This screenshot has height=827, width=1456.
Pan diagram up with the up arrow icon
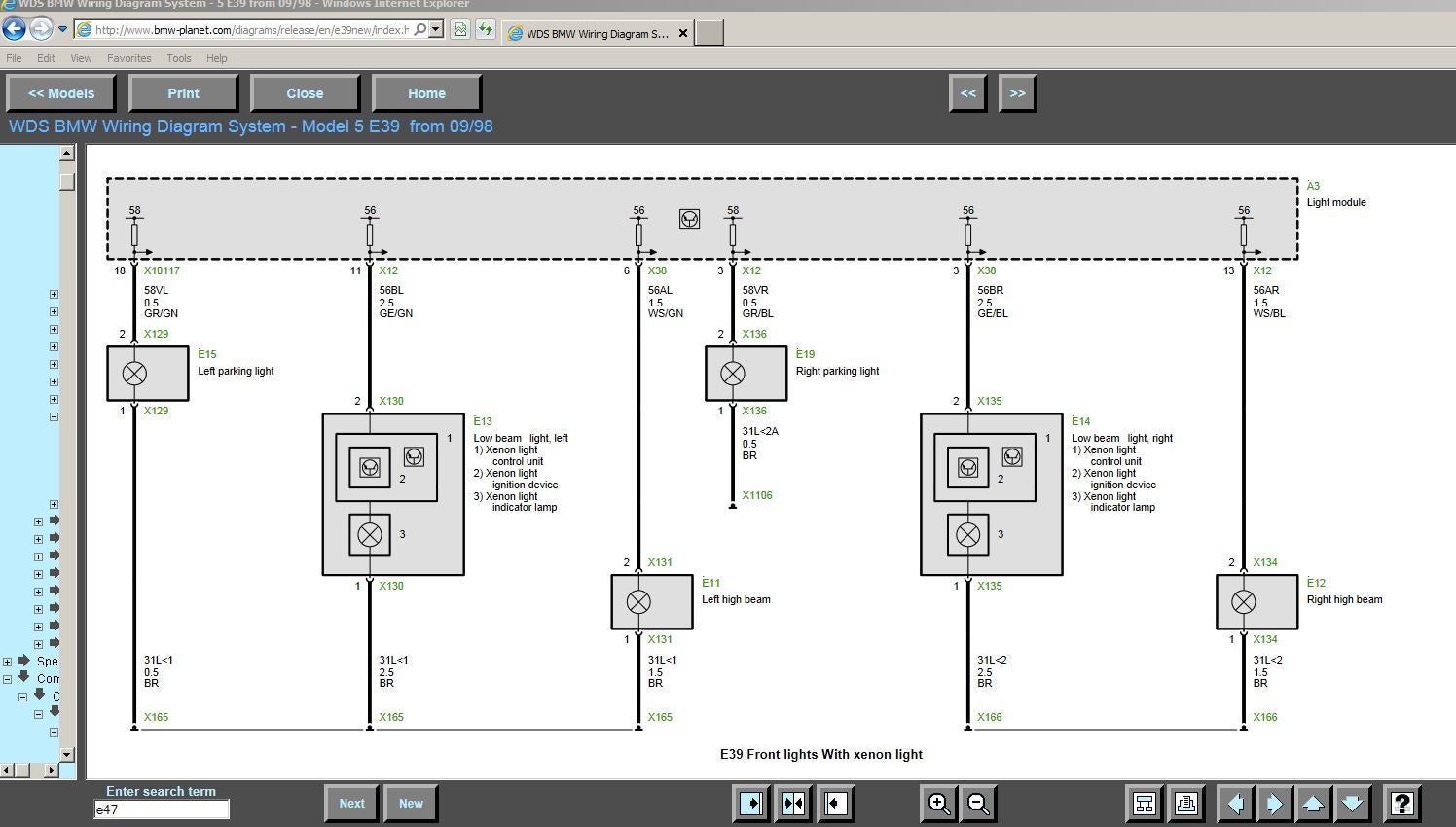click(1313, 804)
